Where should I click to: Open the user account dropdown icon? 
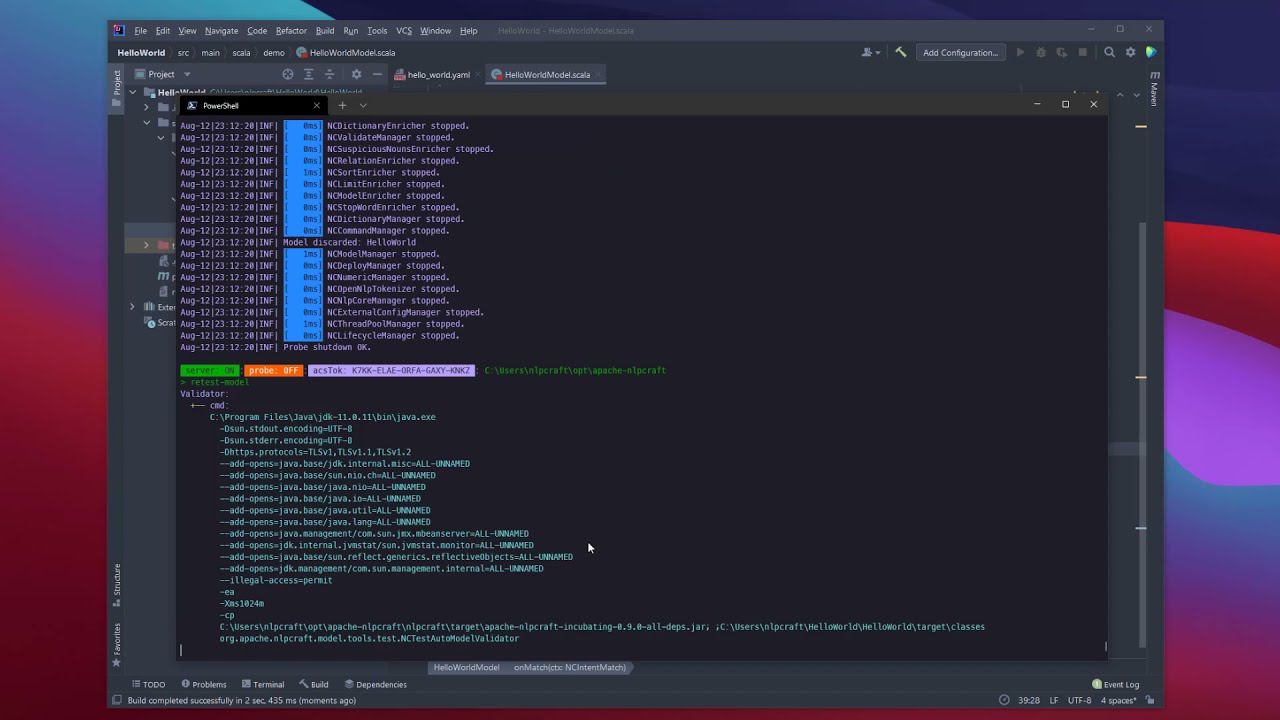871,52
